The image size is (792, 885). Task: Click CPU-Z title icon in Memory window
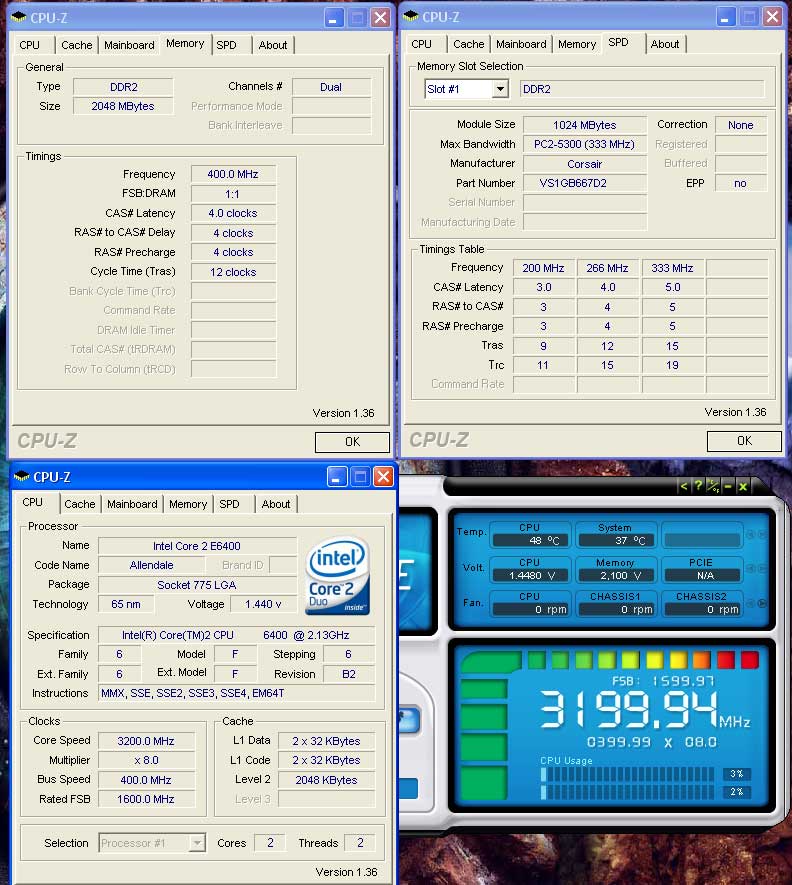pos(19,17)
